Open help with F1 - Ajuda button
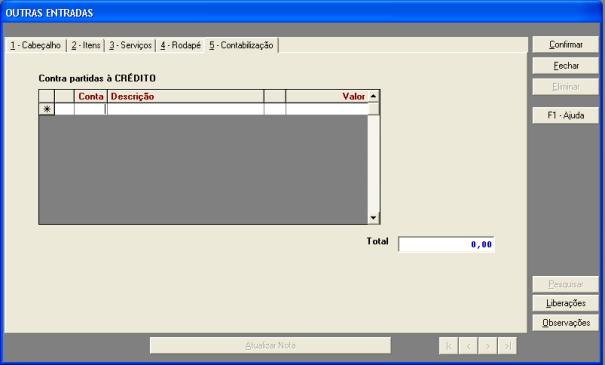 (x=566, y=115)
